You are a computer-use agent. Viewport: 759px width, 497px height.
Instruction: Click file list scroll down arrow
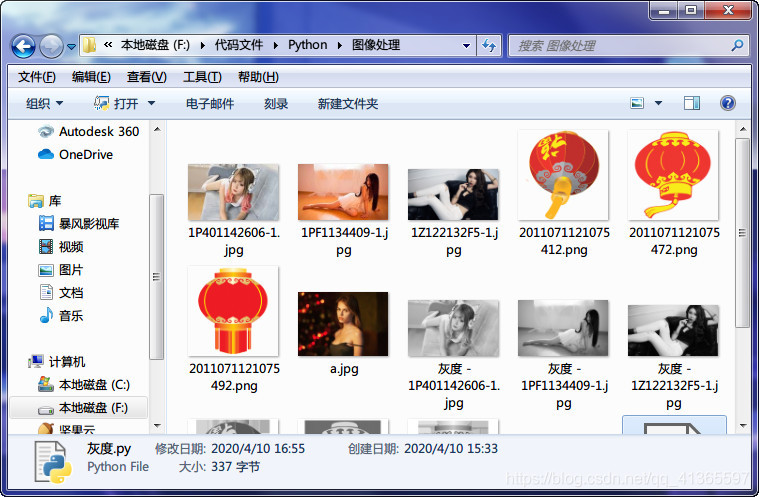click(743, 426)
